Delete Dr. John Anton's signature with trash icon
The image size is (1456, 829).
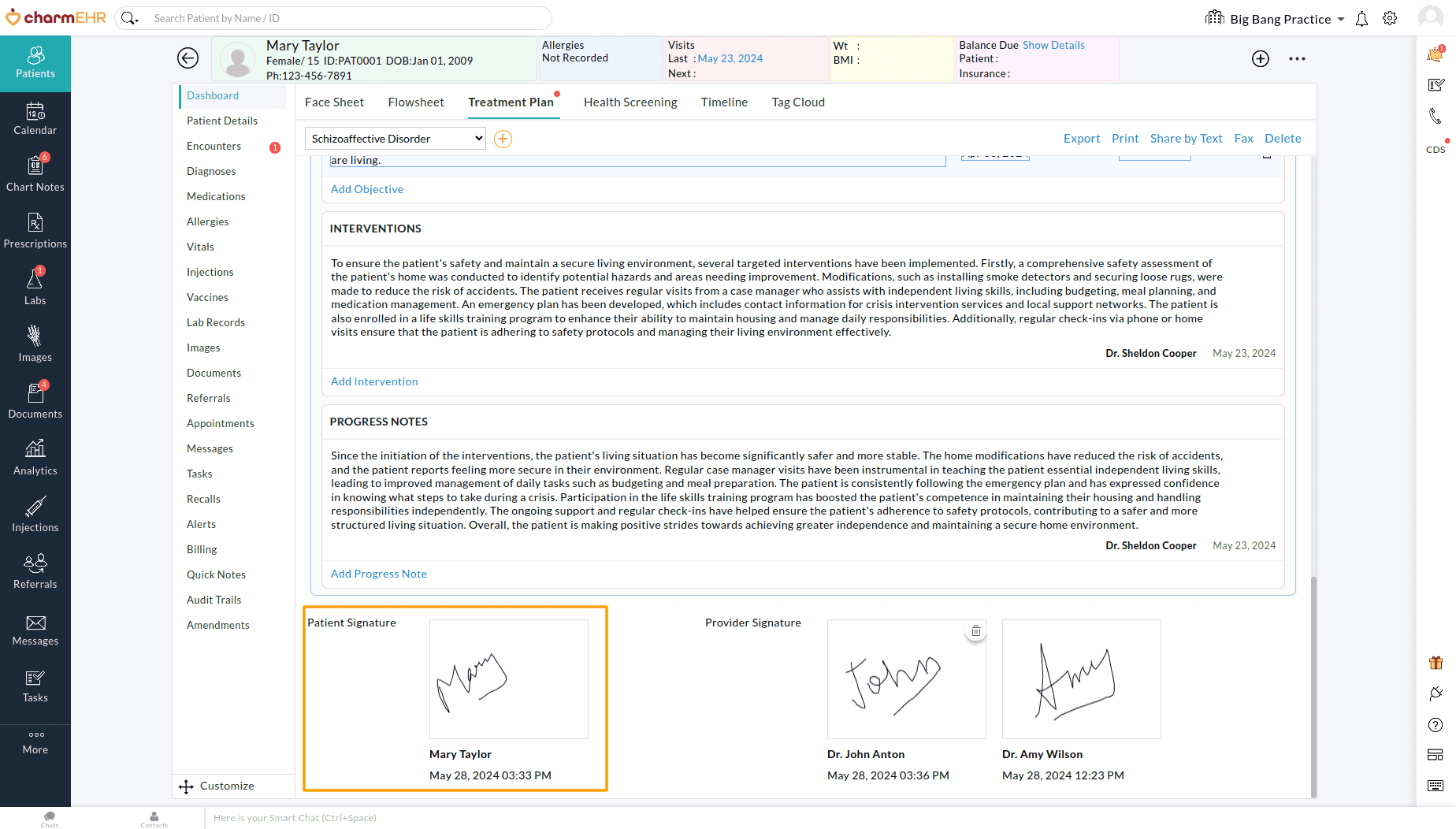click(976, 631)
